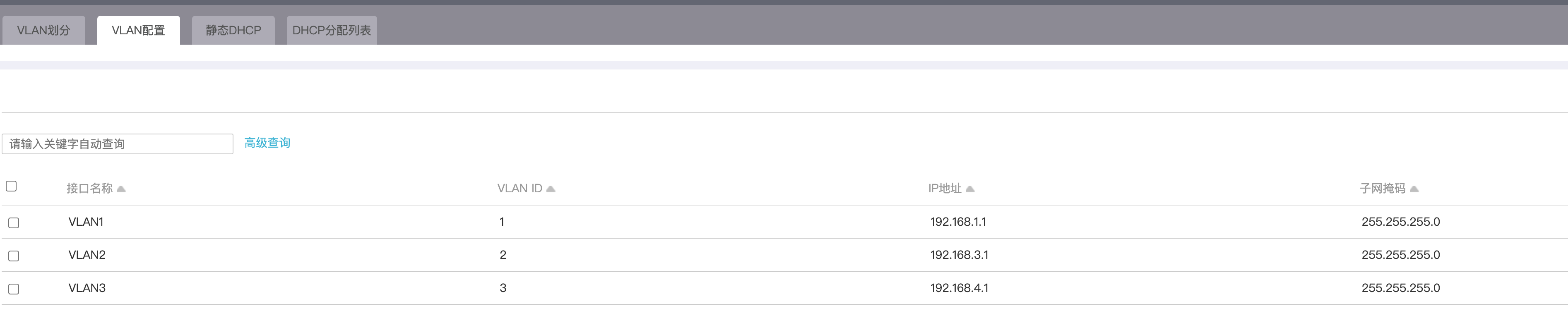Viewport: 1568px width, 311px height.
Task: Select the VLAN2 row checkbox
Action: [14, 256]
